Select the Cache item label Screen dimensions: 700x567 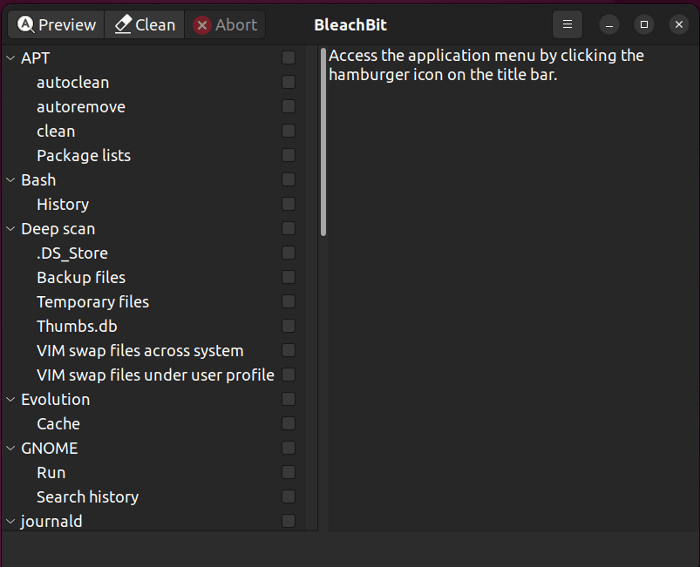pos(58,424)
